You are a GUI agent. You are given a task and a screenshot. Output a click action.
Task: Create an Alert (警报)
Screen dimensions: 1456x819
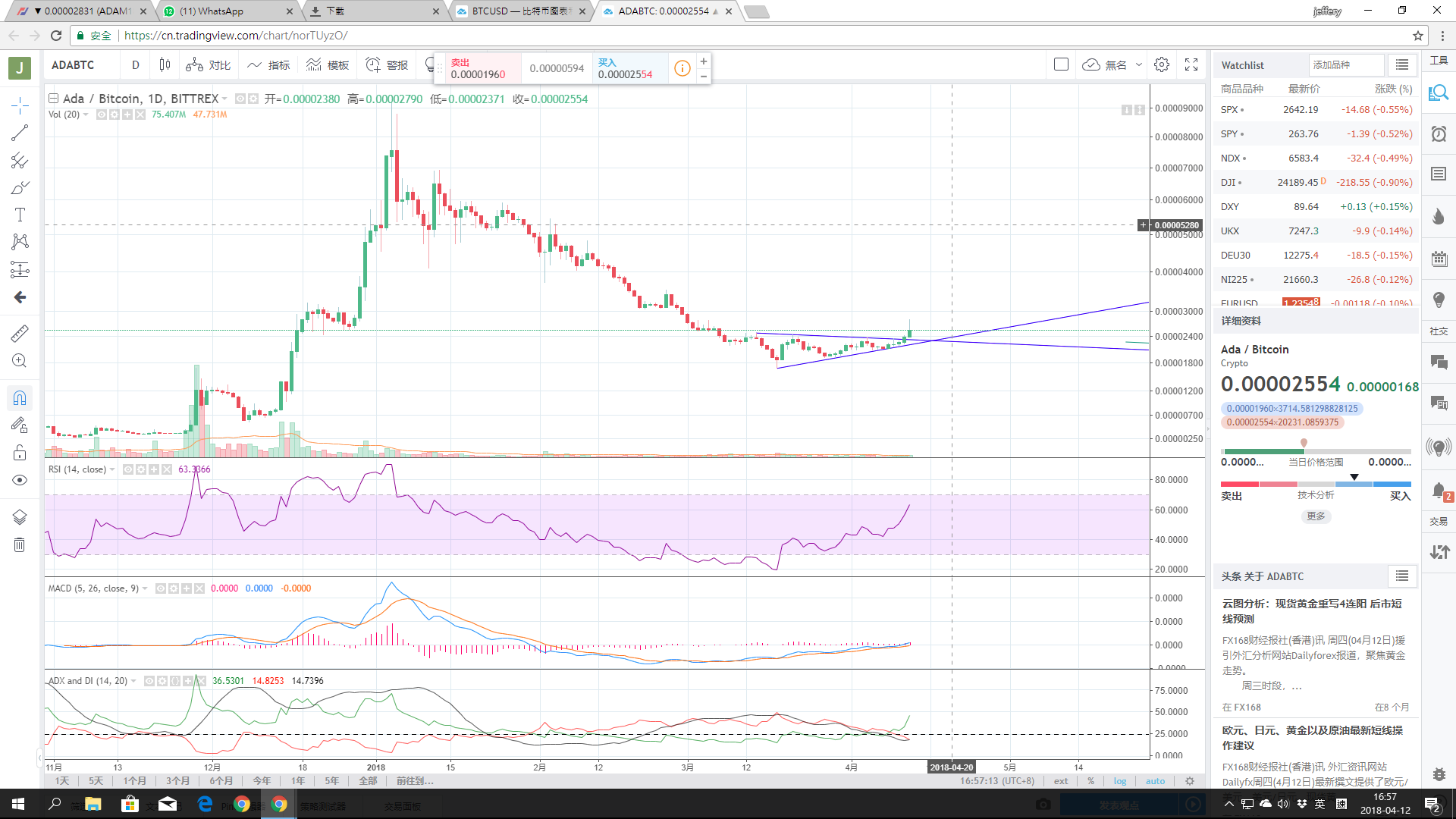coord(387,65)
